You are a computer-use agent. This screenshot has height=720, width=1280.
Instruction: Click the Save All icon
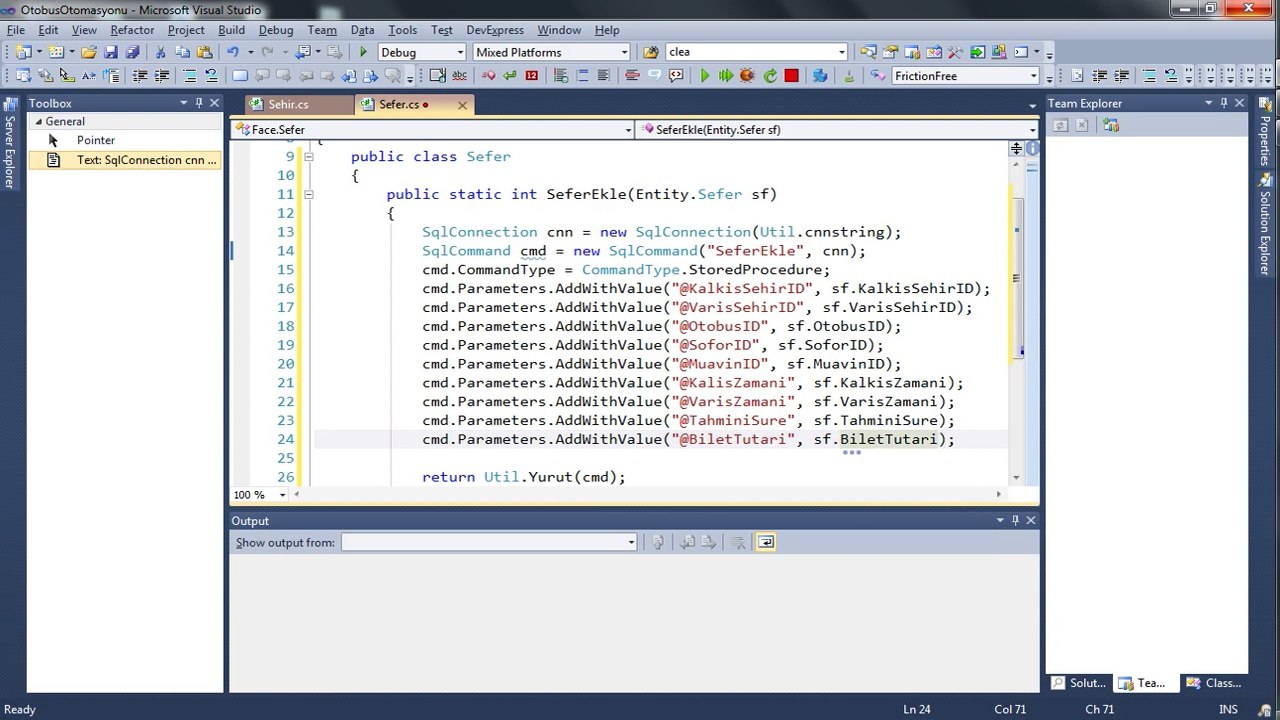click(132, 52)
